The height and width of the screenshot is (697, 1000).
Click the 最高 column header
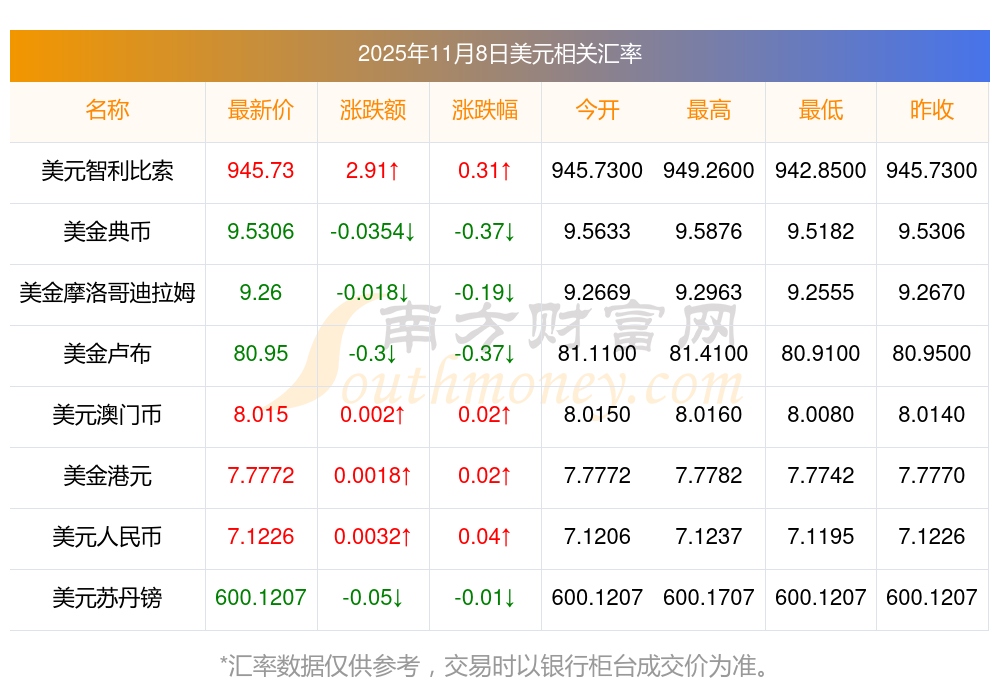tap(709, 111)
